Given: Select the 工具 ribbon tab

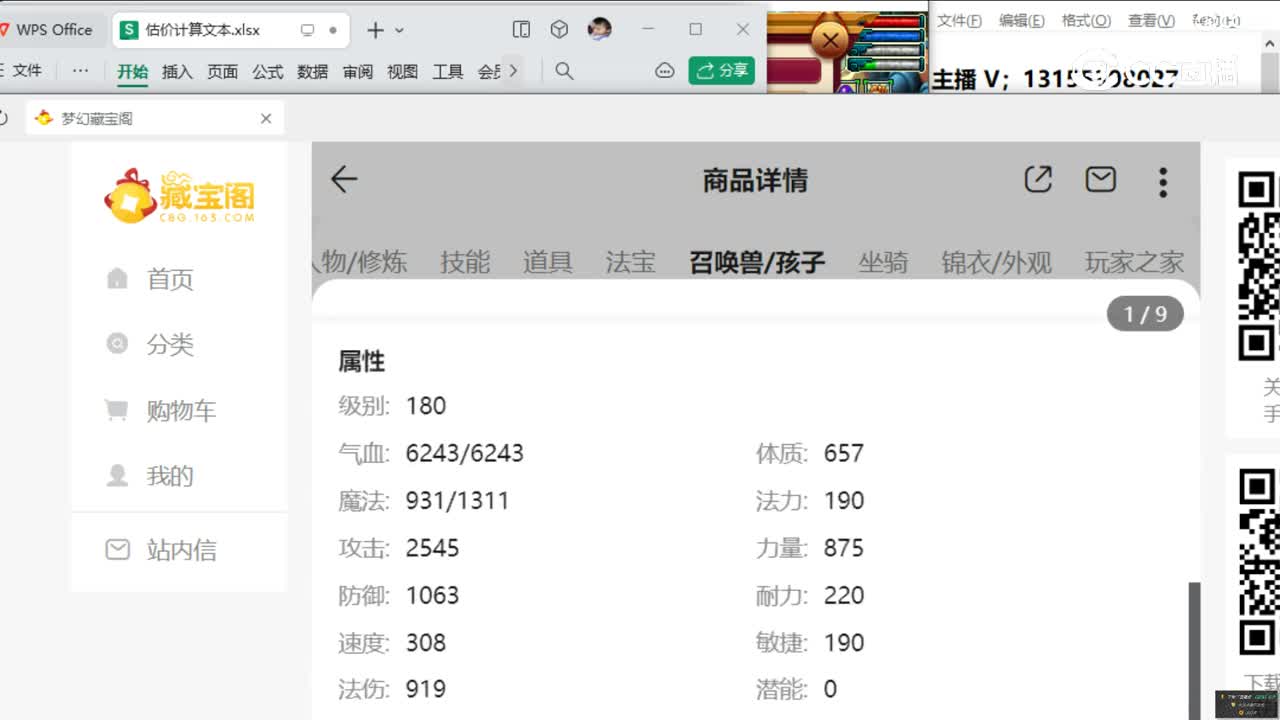Looking at the screenshot, I should coord(447,71).
